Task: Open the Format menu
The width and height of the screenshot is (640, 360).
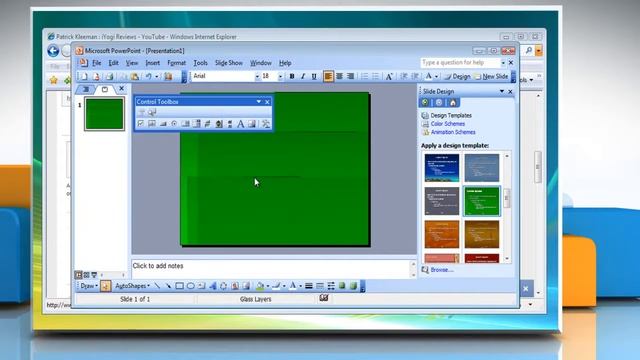Action: [176, 63]
